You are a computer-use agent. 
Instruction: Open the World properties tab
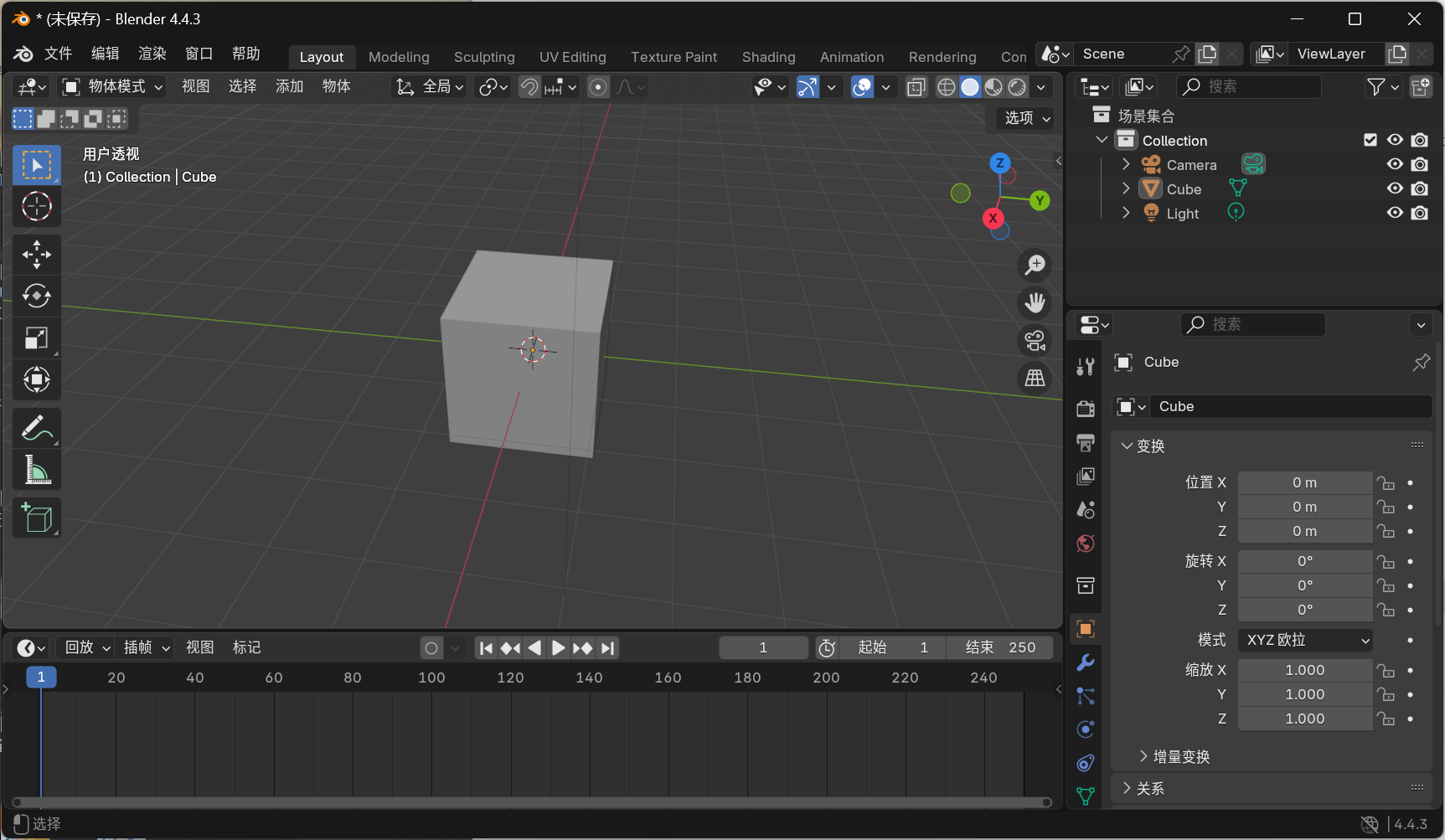point(1086,544)
